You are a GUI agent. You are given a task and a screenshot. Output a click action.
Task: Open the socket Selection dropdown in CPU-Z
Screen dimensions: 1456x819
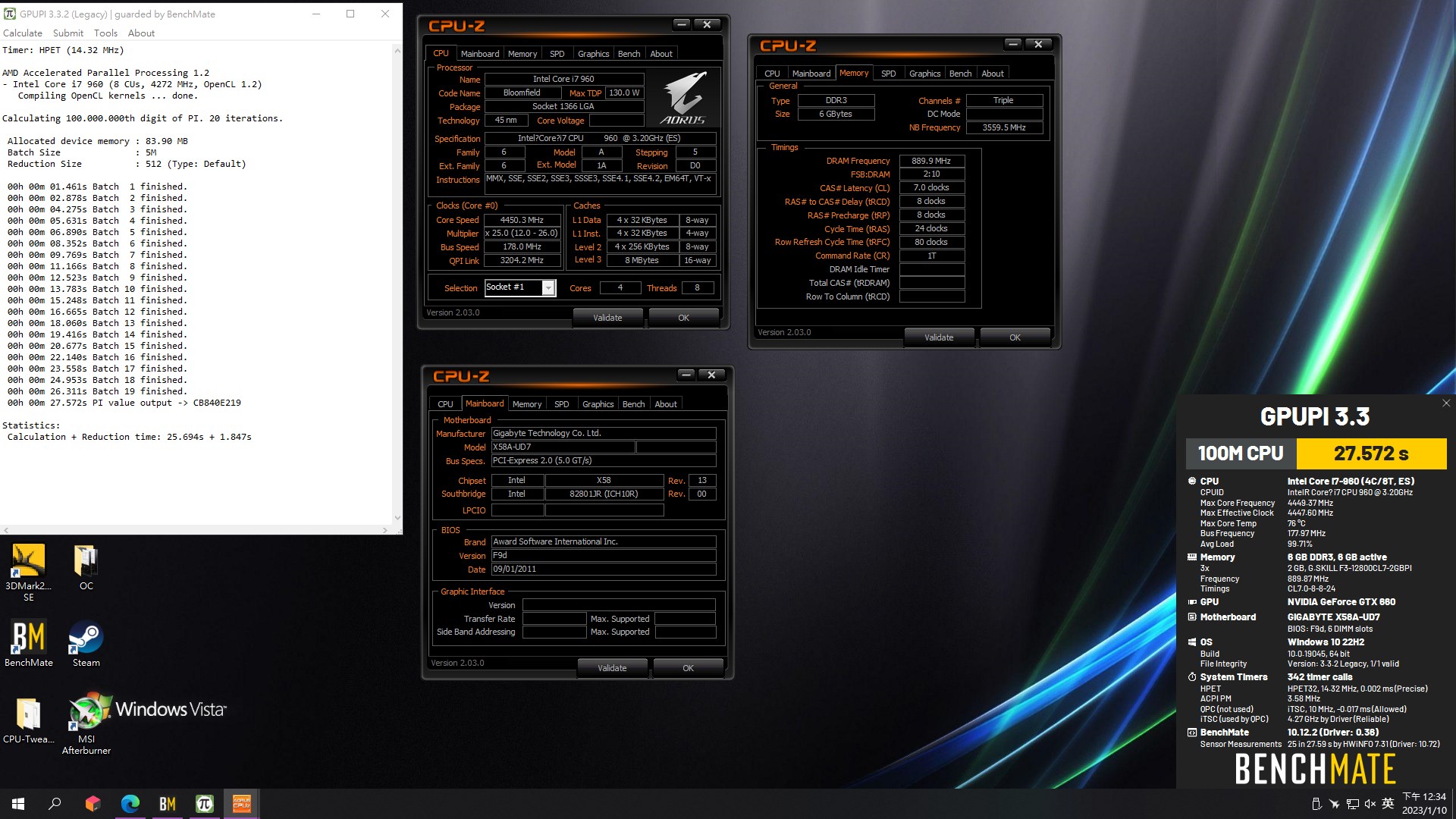(548, 288)
